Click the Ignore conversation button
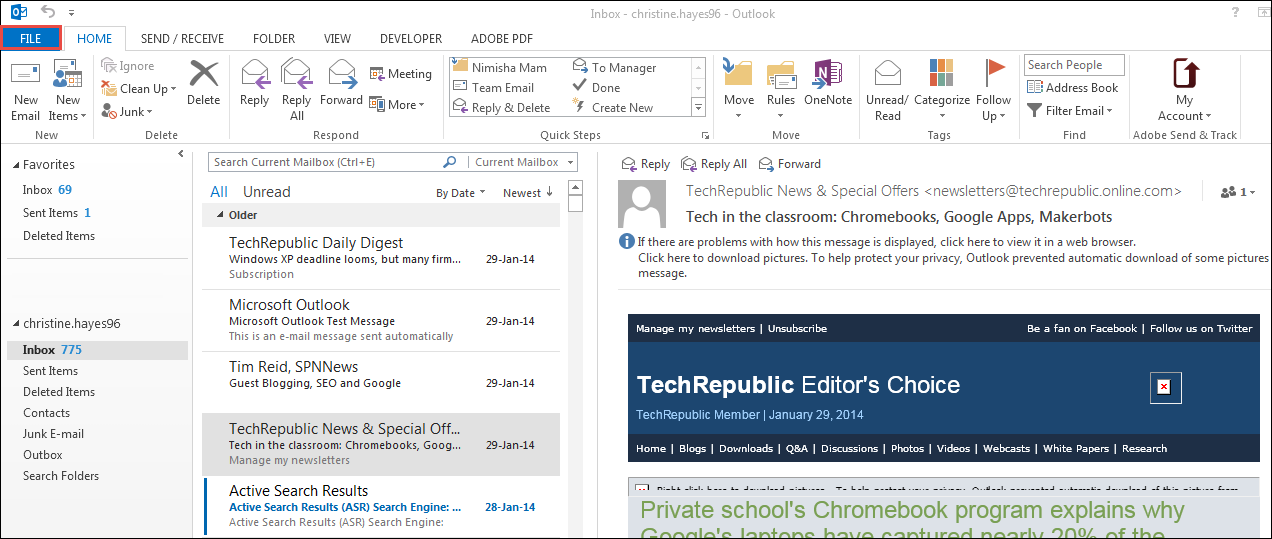 click(x=127, y=66)
